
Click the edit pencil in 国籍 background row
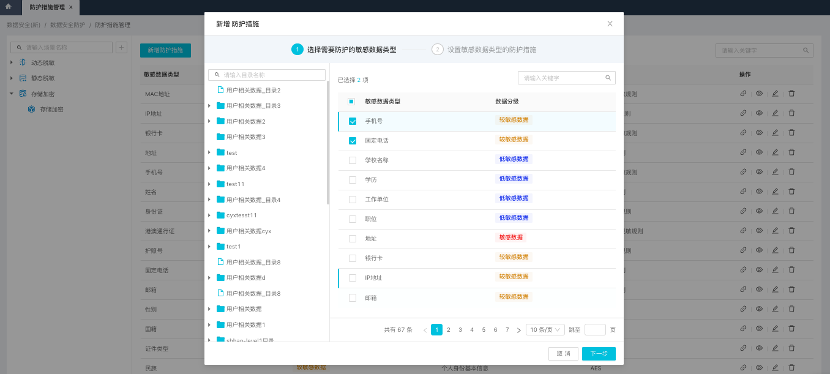tap(775, 329)
